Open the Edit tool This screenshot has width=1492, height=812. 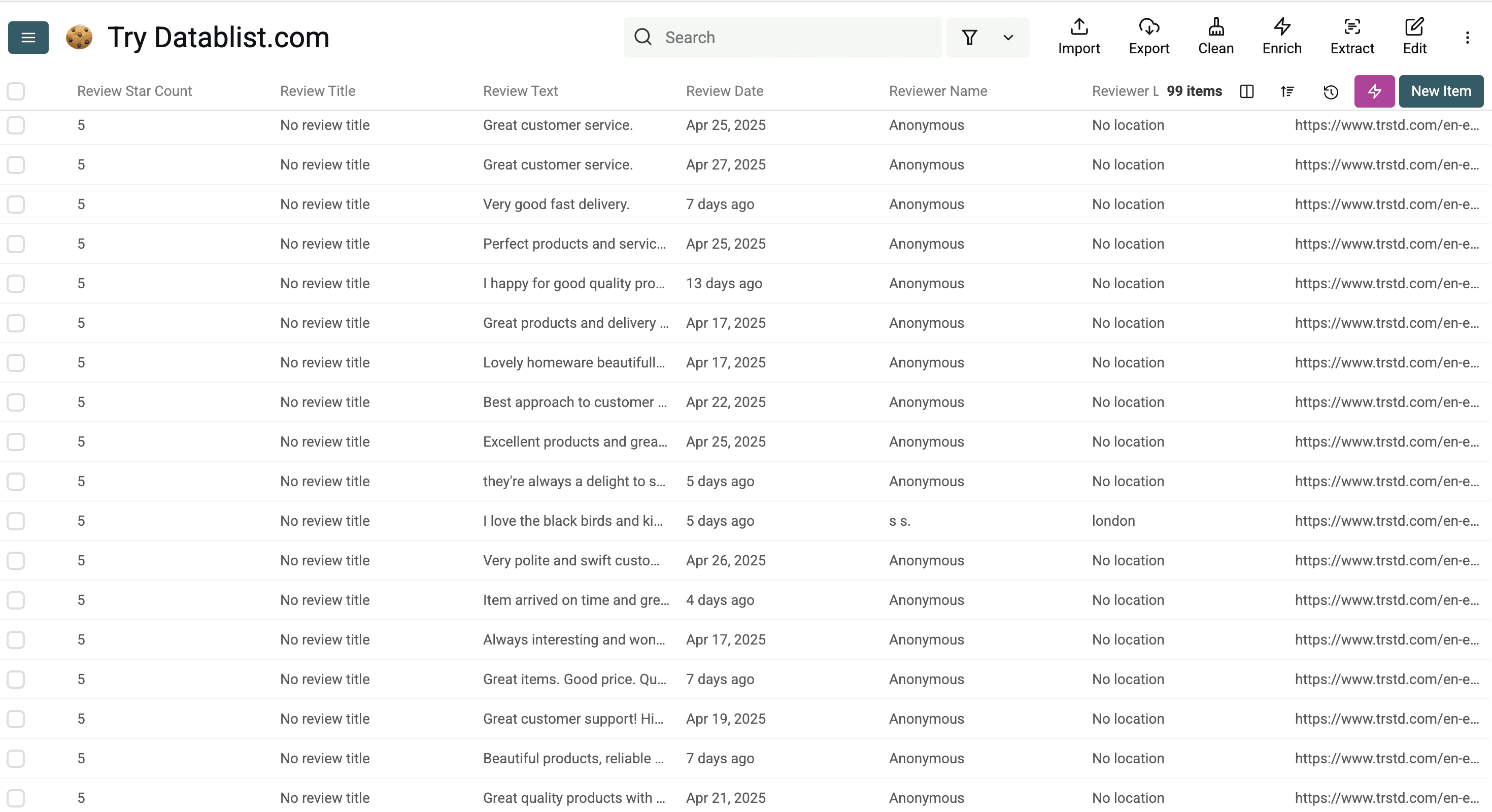coord(1414,36)
